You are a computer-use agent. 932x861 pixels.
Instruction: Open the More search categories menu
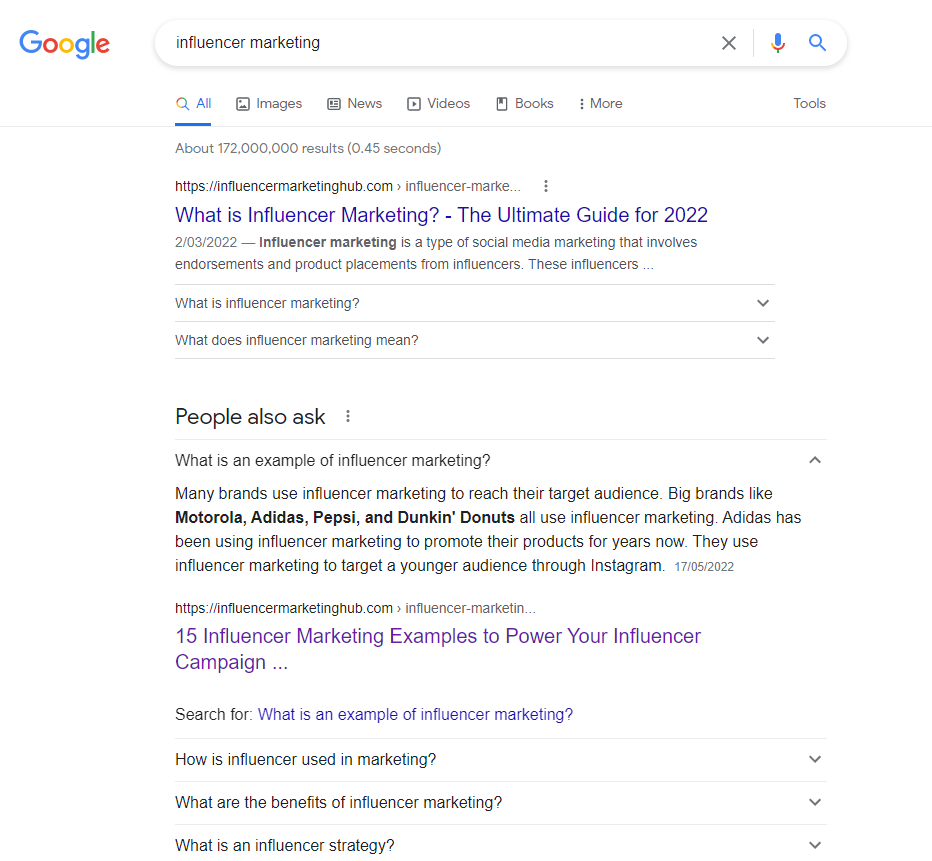[x=600, y=103]
